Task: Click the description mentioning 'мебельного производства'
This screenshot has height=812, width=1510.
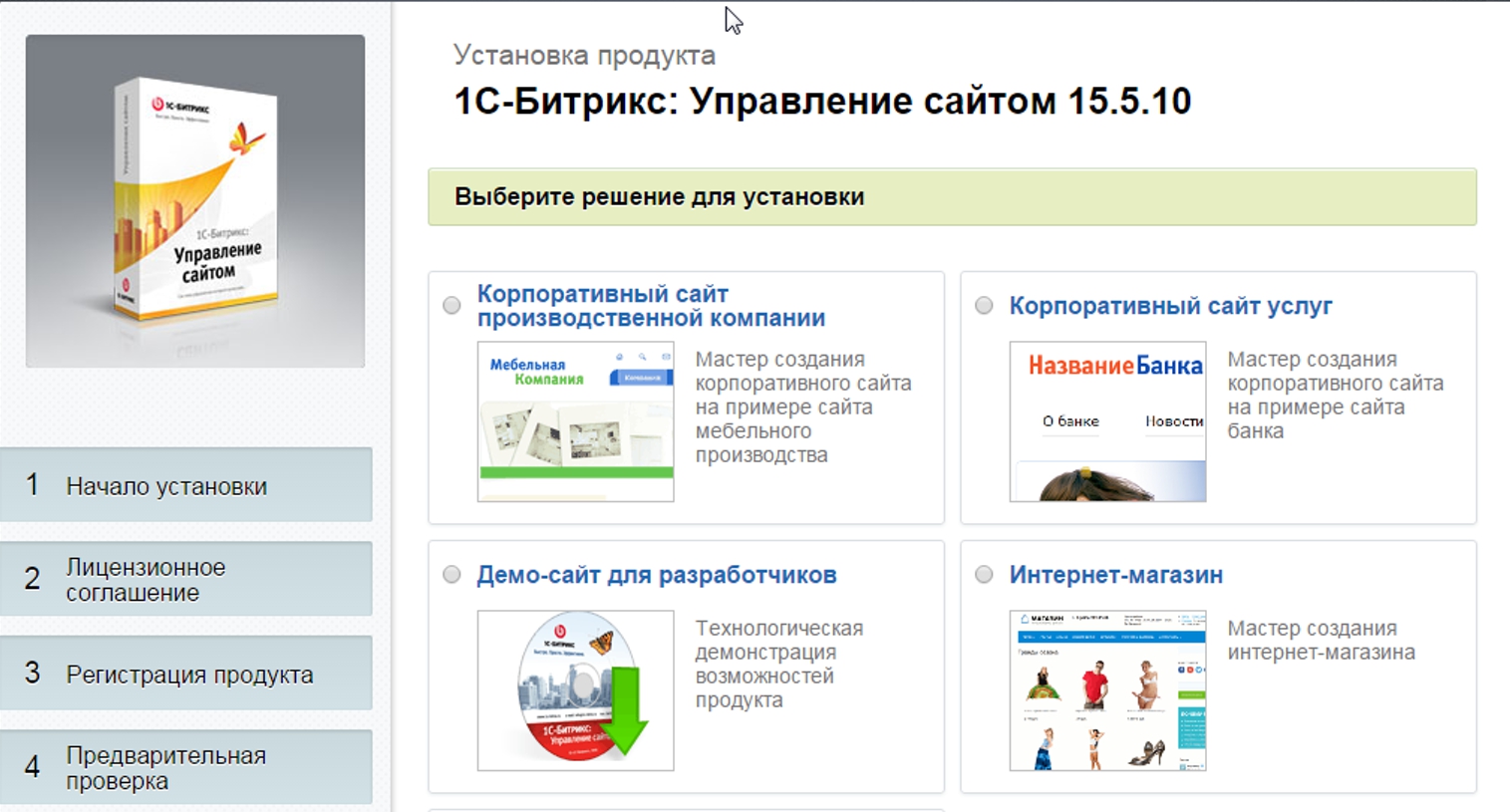Action: click(x=803, y=407)
